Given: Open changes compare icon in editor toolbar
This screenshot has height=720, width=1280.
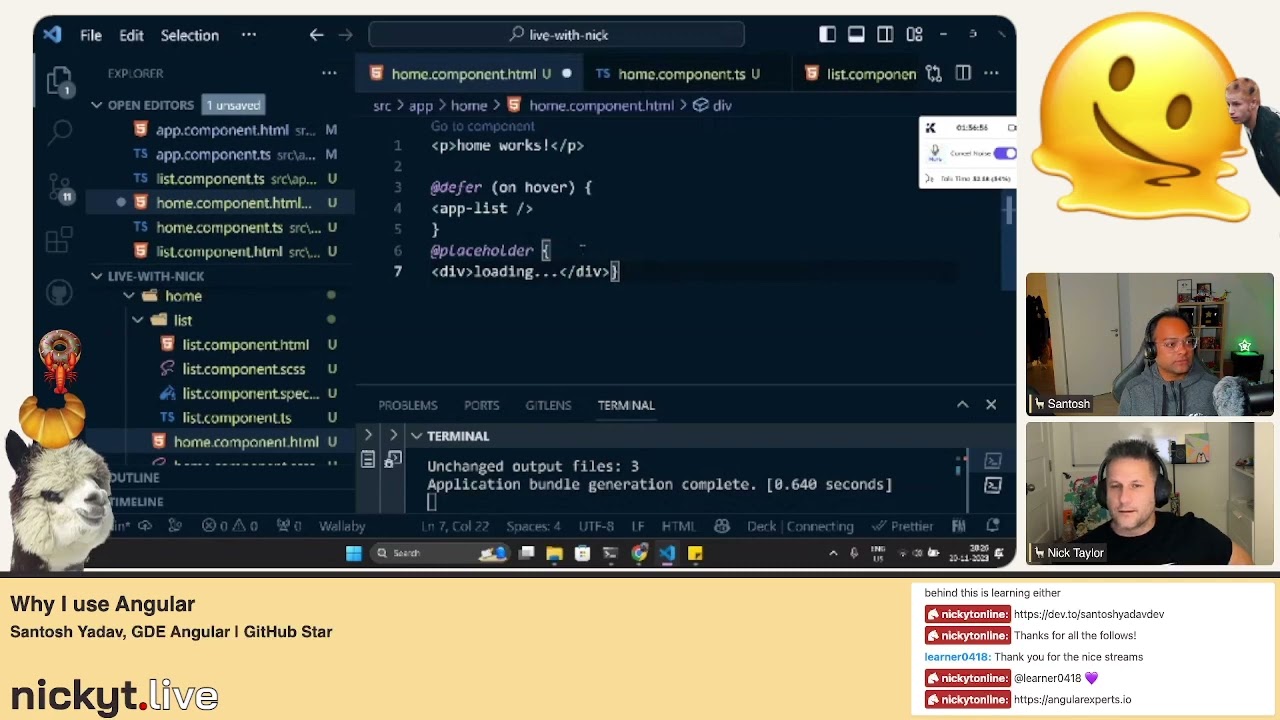Looking at the screenshot, I should coord(933,73).
